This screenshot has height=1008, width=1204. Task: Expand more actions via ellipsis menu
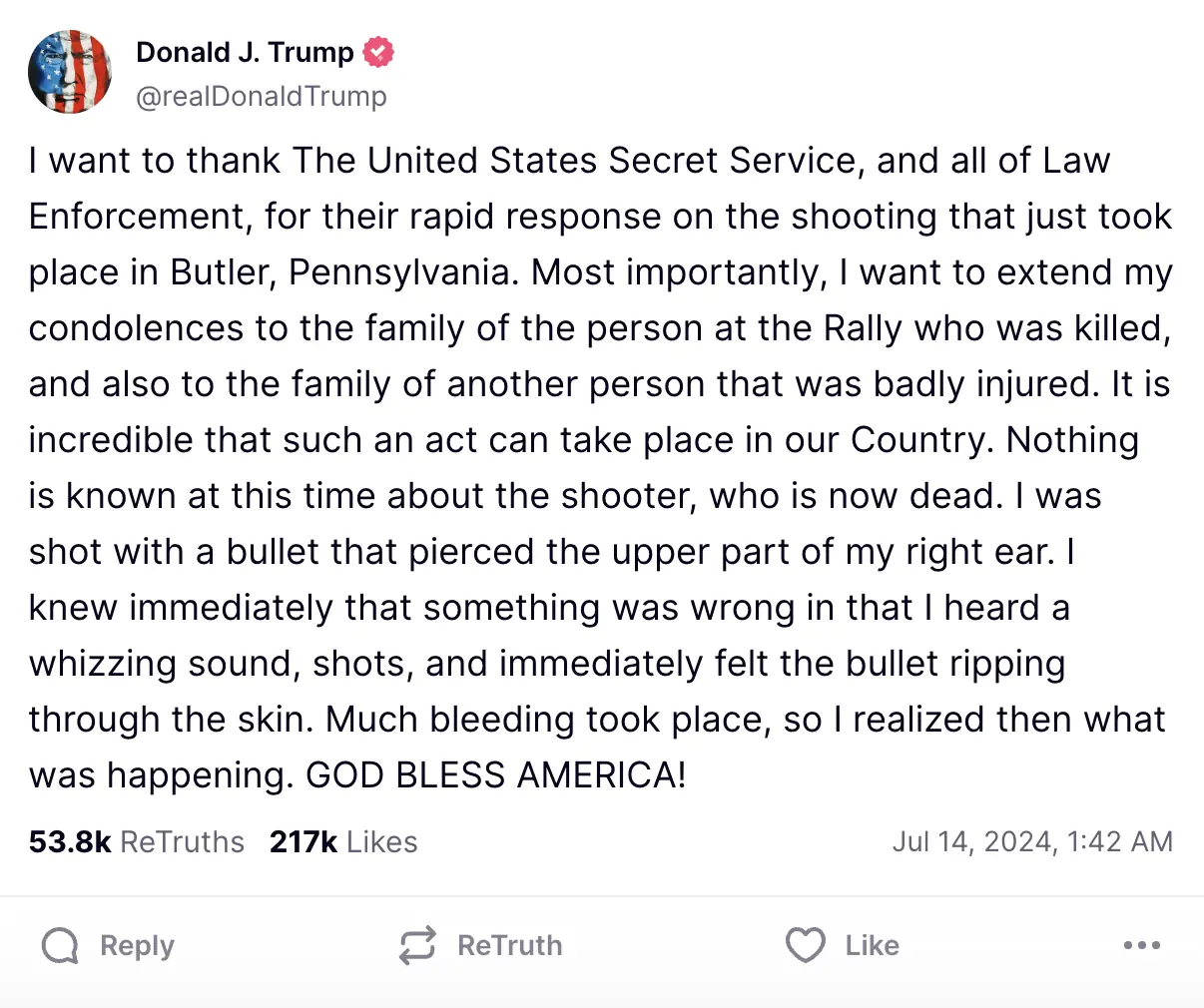[1142, 945]
